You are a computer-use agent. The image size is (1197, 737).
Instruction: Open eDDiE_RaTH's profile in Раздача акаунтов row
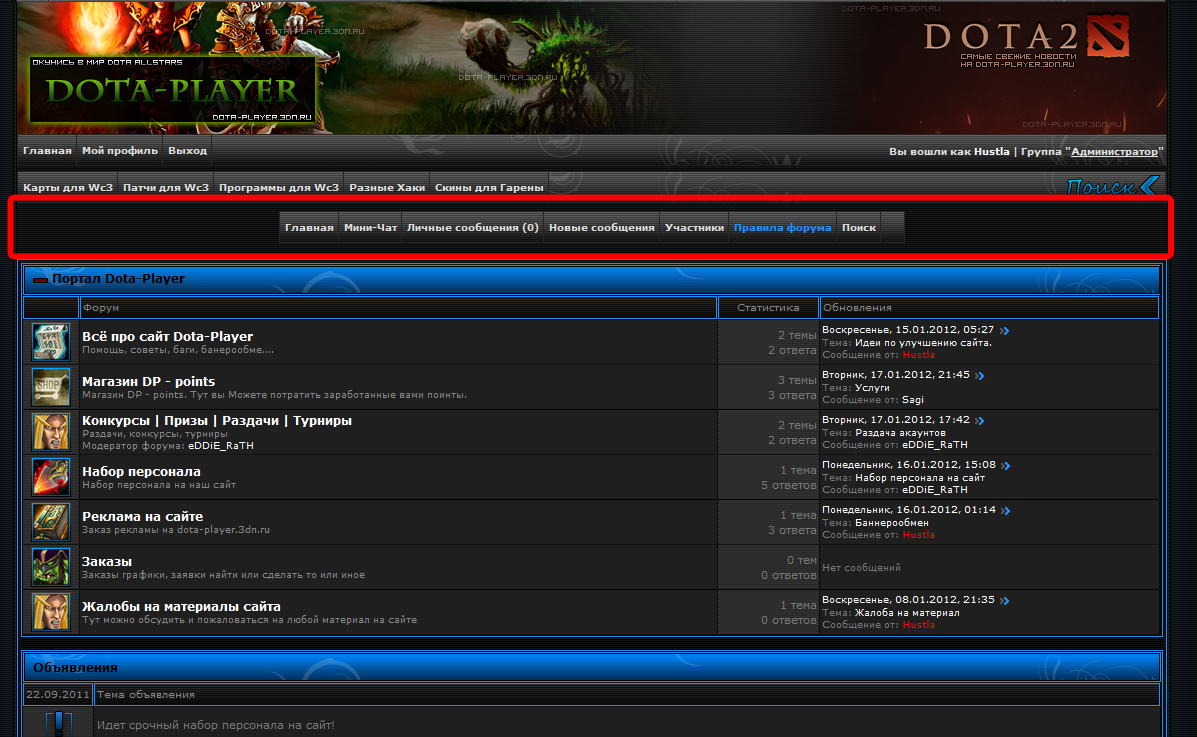click(934, 444)
